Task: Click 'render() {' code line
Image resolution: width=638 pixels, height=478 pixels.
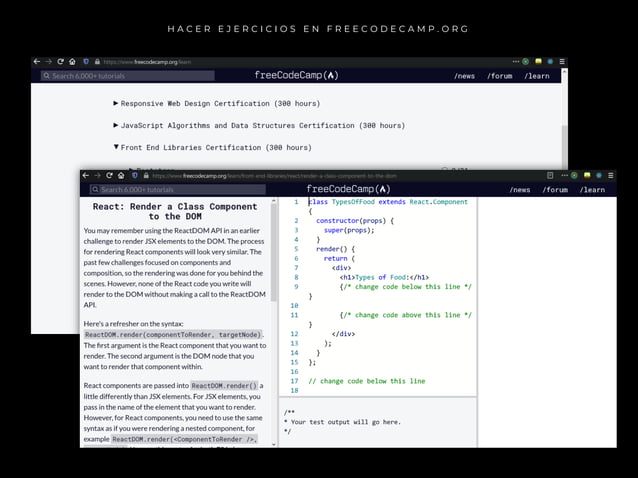Action: (335, 249)
